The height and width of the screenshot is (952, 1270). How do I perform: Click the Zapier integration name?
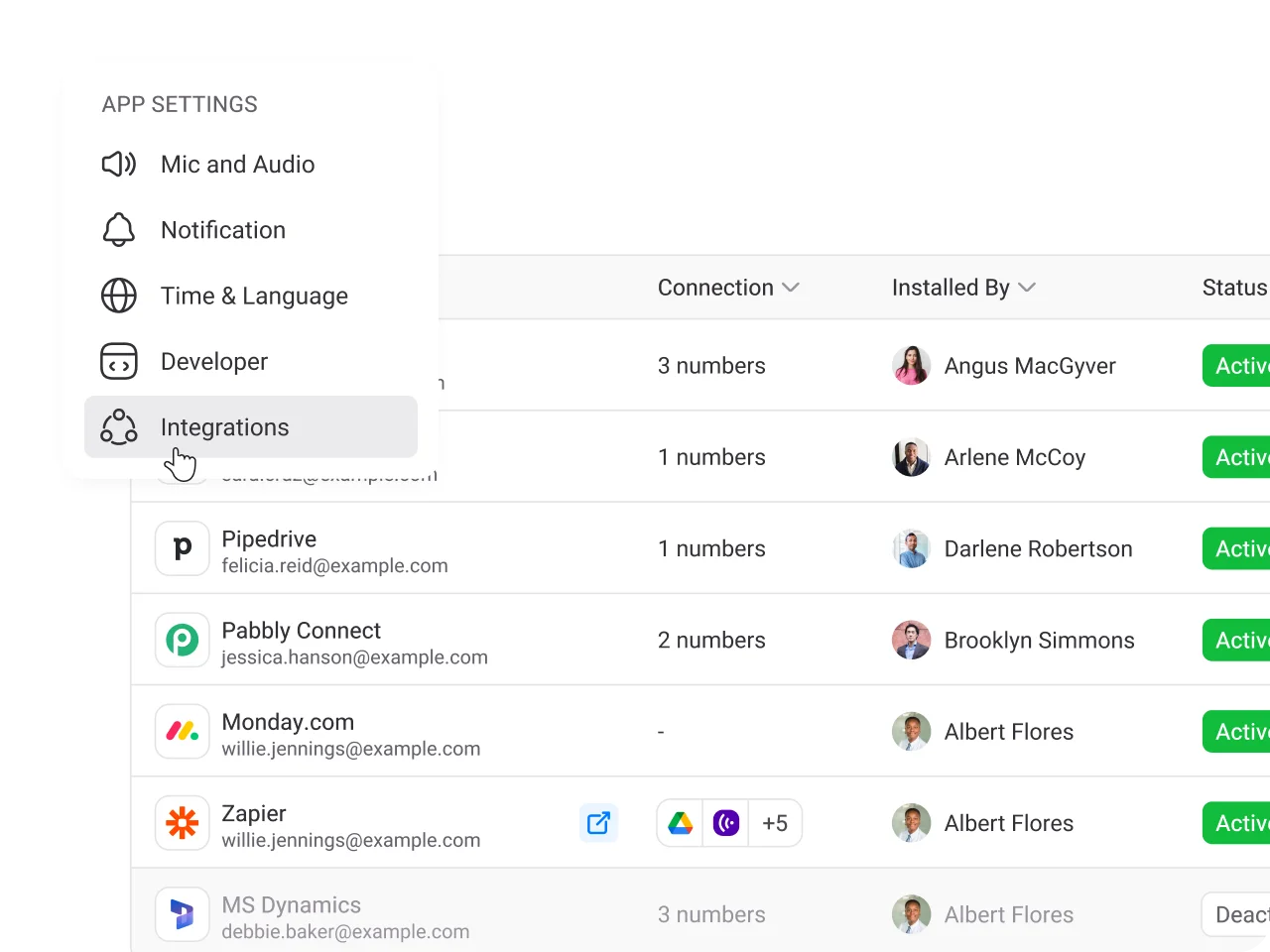254,813
